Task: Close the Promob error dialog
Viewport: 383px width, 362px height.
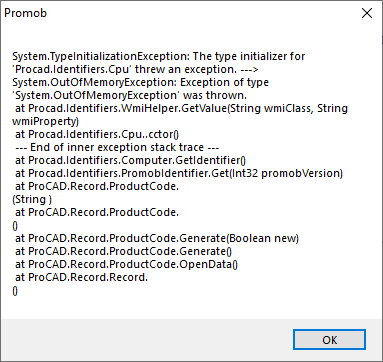Action: click(367, 13)
